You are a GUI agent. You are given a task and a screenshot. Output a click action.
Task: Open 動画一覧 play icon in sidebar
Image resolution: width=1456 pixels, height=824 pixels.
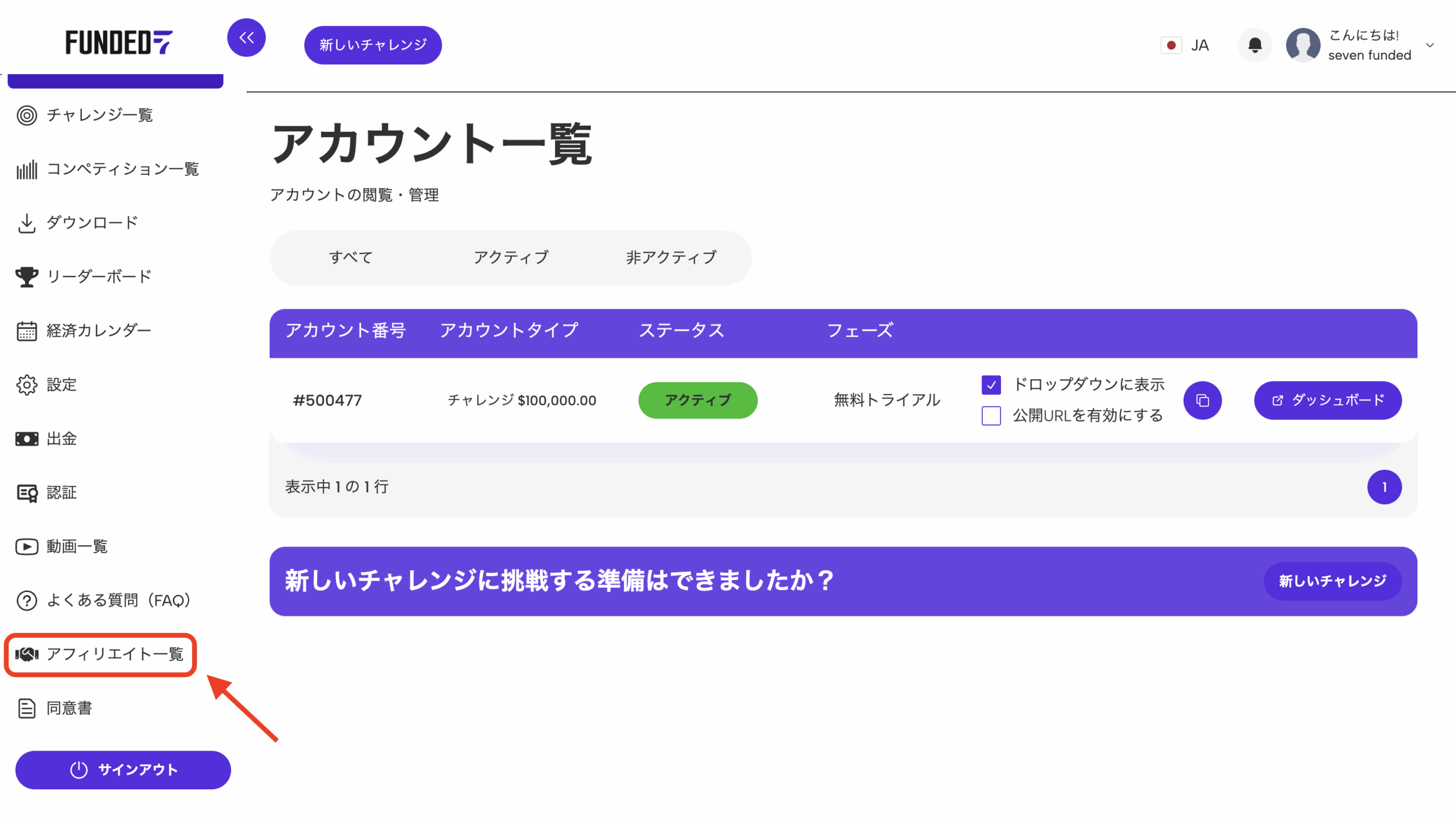click(x=26, y=546)
